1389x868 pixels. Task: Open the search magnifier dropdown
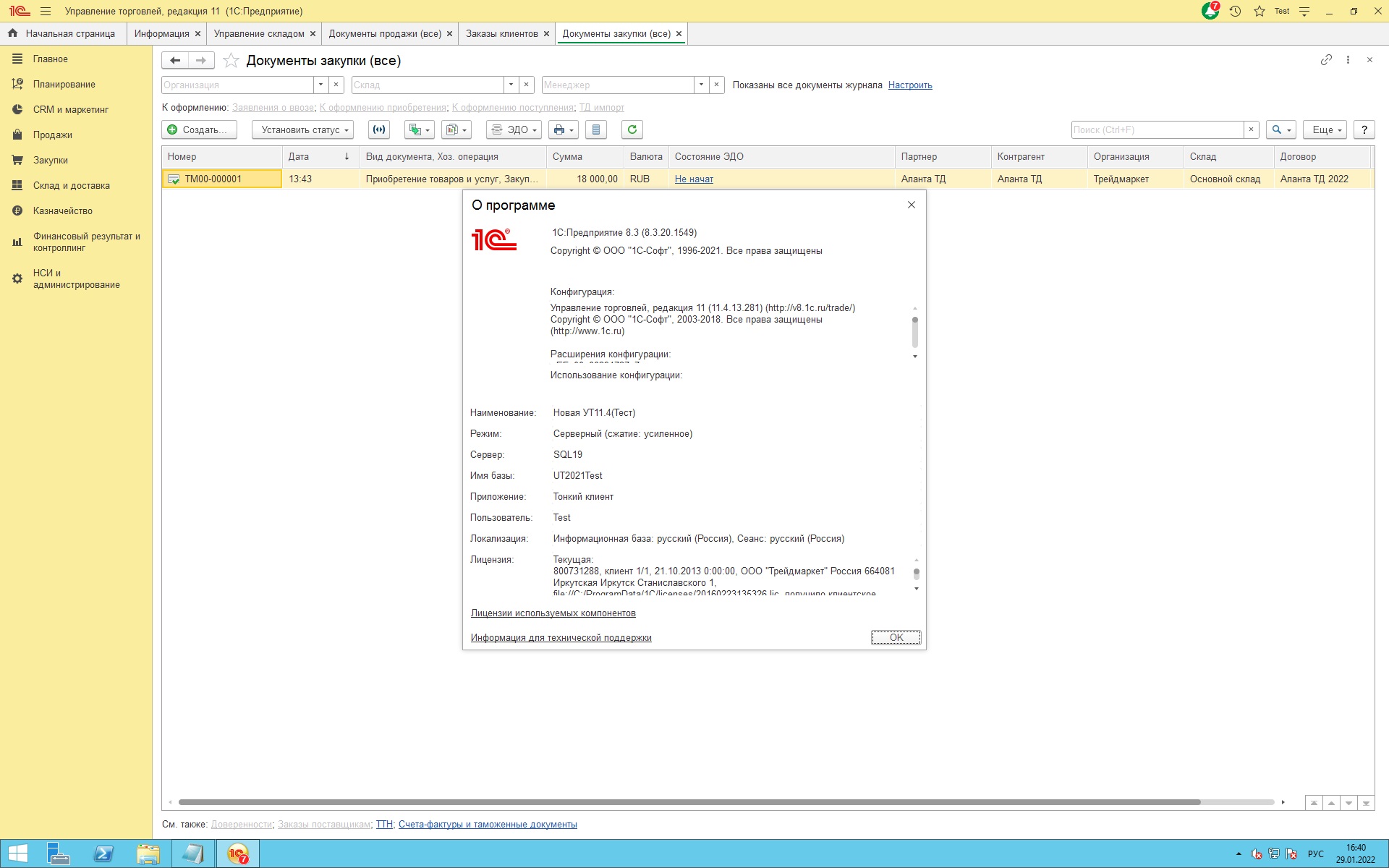(1281, 129)
